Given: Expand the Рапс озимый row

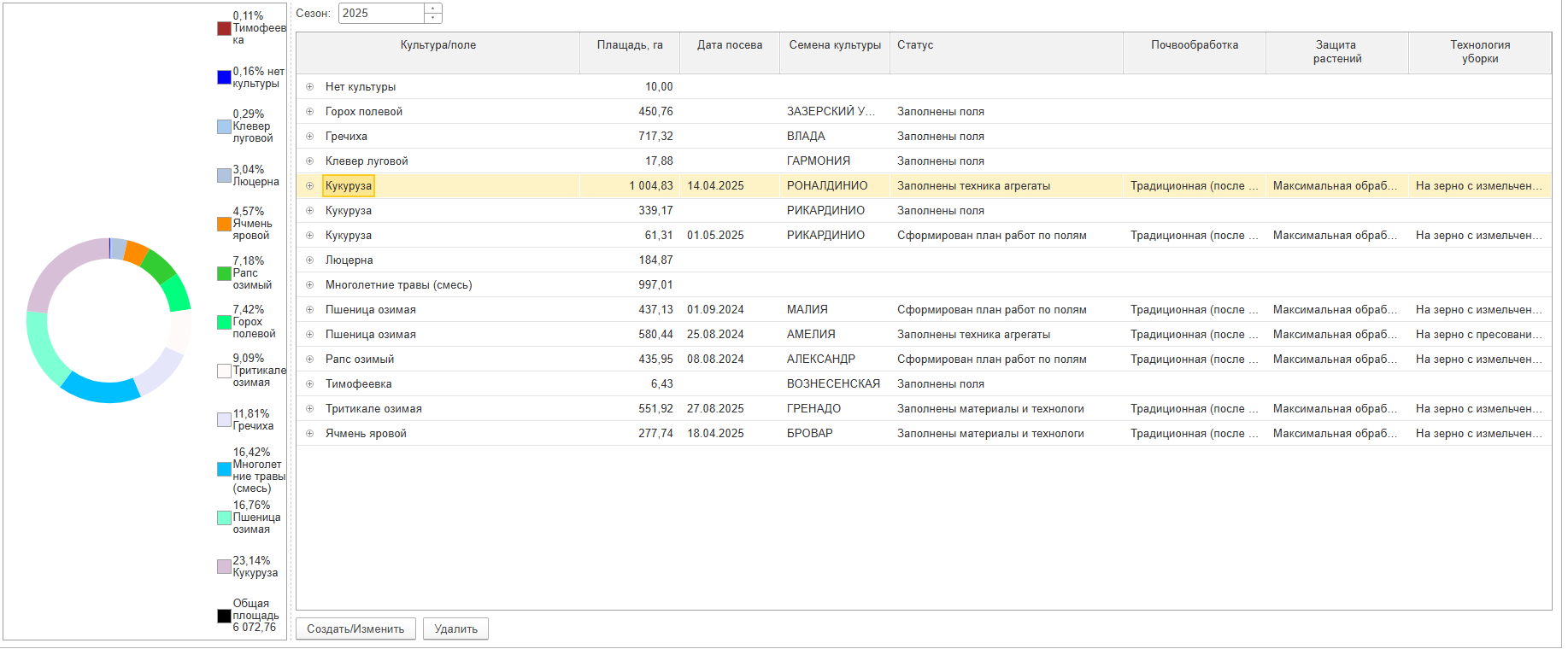Looking at the screenshot, I should pos(310,360).
